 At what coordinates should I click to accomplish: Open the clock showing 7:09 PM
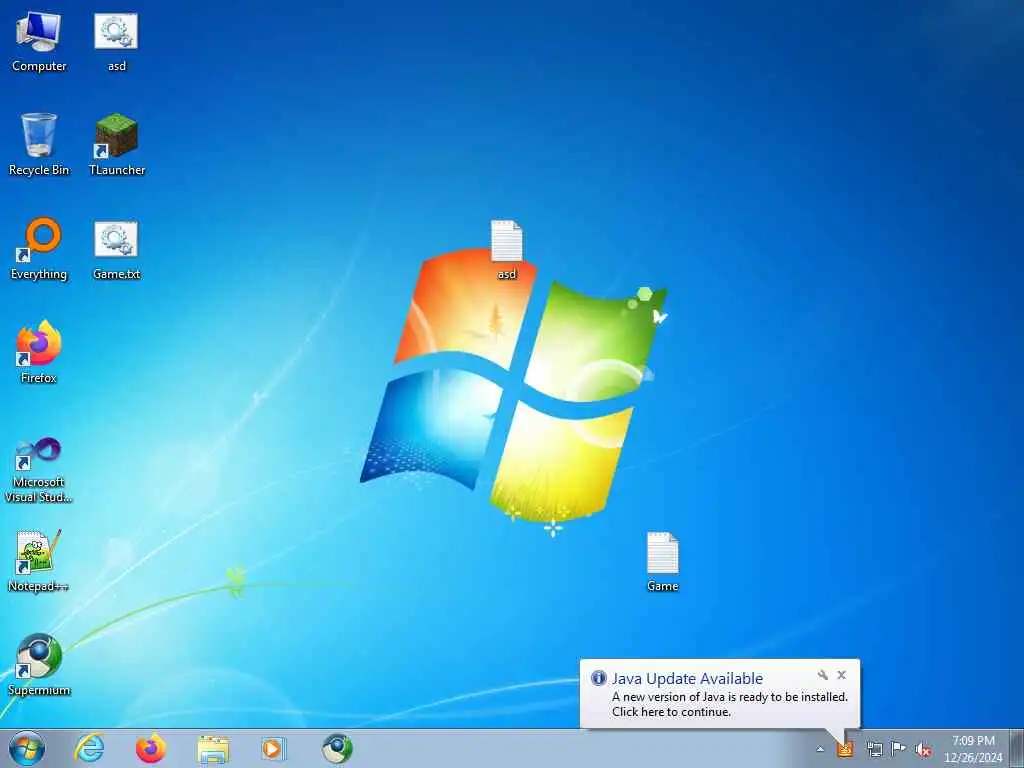tap(973, 749)
